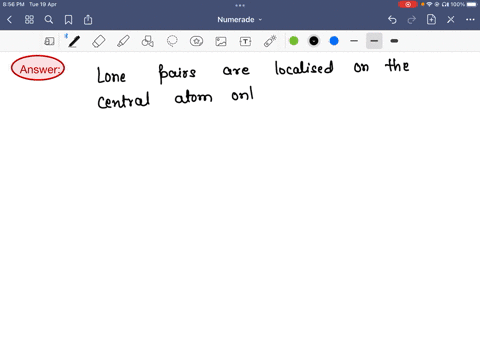Redo the last action
This screenshot has height=360, width=480.
point(412,20)
